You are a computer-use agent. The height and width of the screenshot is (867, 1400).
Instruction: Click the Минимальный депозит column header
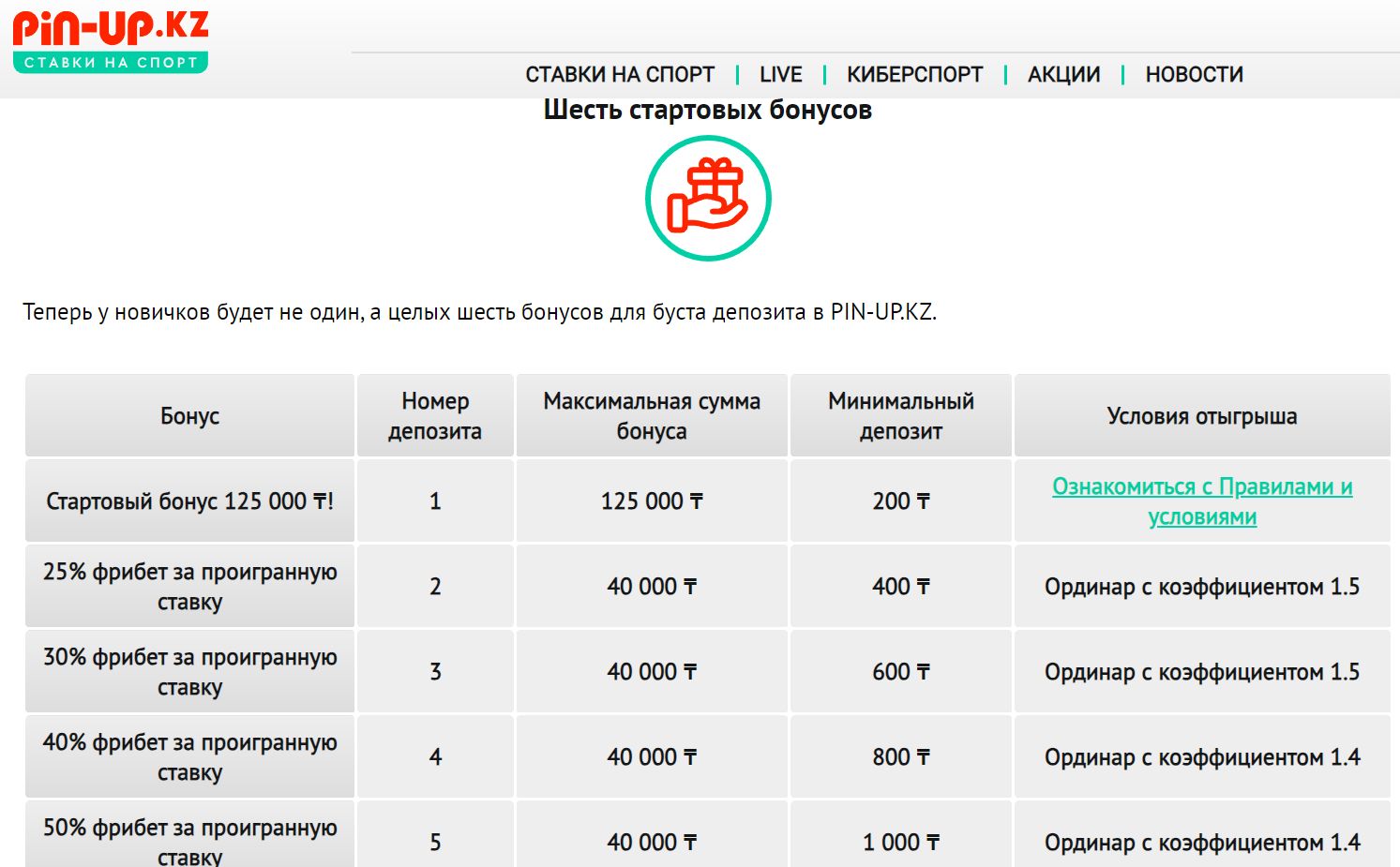click(901, 416)
